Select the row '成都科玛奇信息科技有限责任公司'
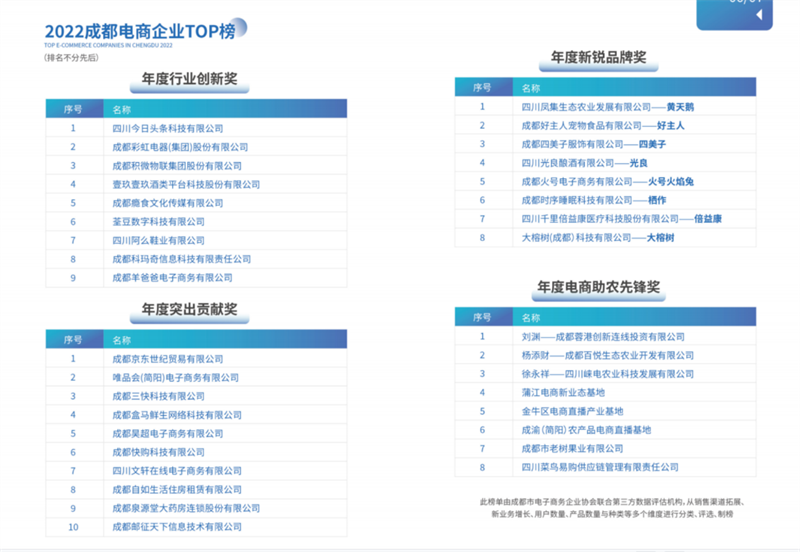This screenshot has height=552, width=800. click(196, 259)
